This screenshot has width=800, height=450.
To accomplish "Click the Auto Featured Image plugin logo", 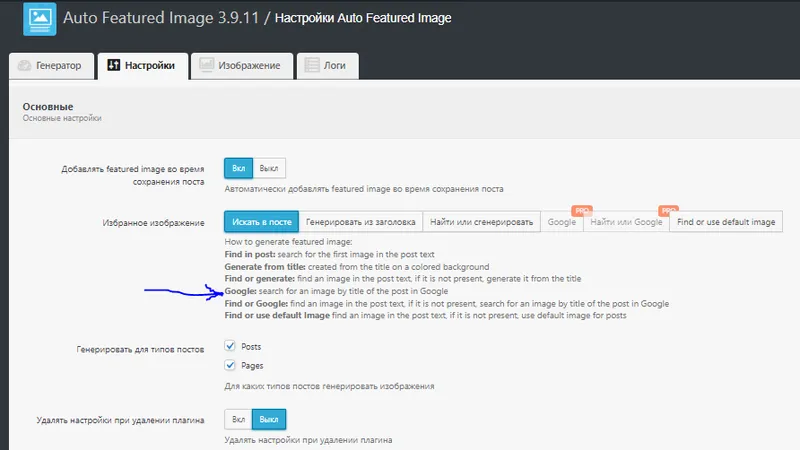I will tap(40, 19).
